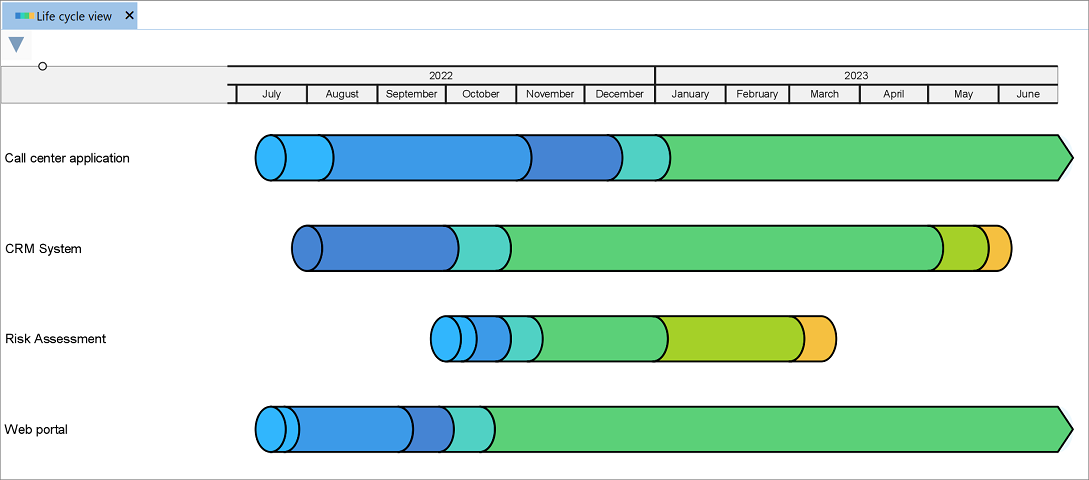
Task: Click the timeline zoom slider handle
Action: click(x=42, y=66)
